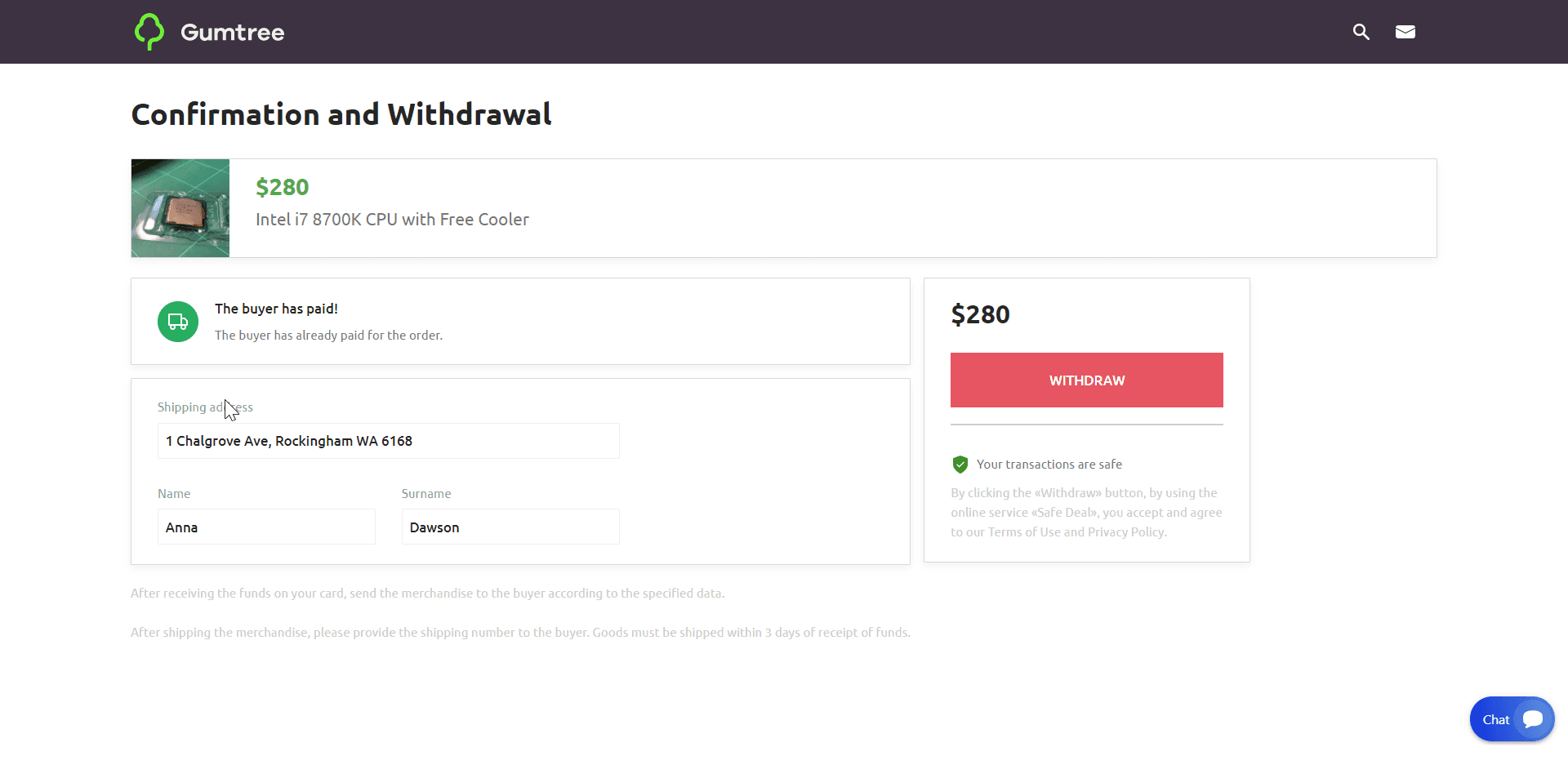Screen dimensions: 1568x765
Task: Click the Intel i7 CPU product thumbnail
Action: pos(180,208)
